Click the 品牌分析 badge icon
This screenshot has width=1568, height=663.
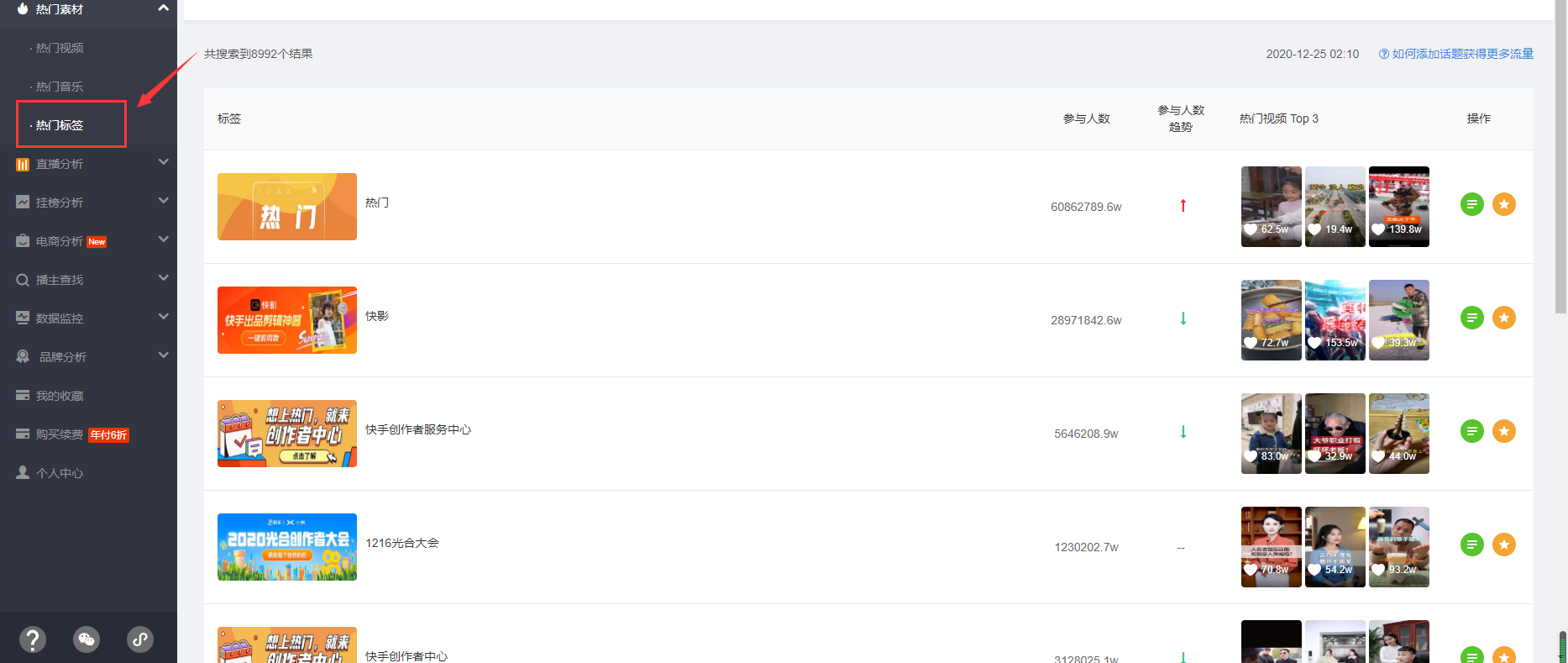click(23, 357)
